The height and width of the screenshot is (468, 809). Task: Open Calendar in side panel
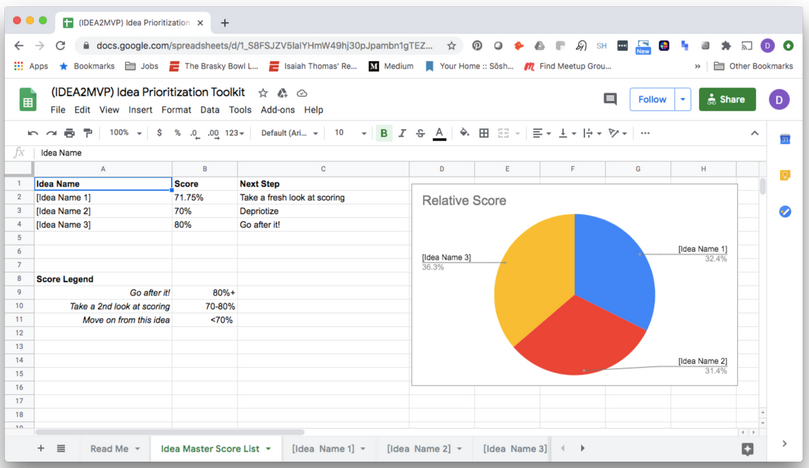point(785,139)
